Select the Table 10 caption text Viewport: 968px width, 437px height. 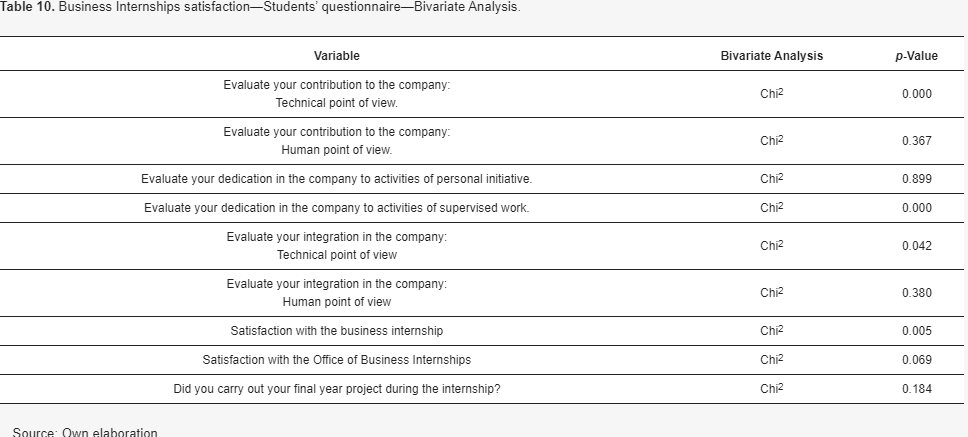pyautogui.click(x=260, y=7)
